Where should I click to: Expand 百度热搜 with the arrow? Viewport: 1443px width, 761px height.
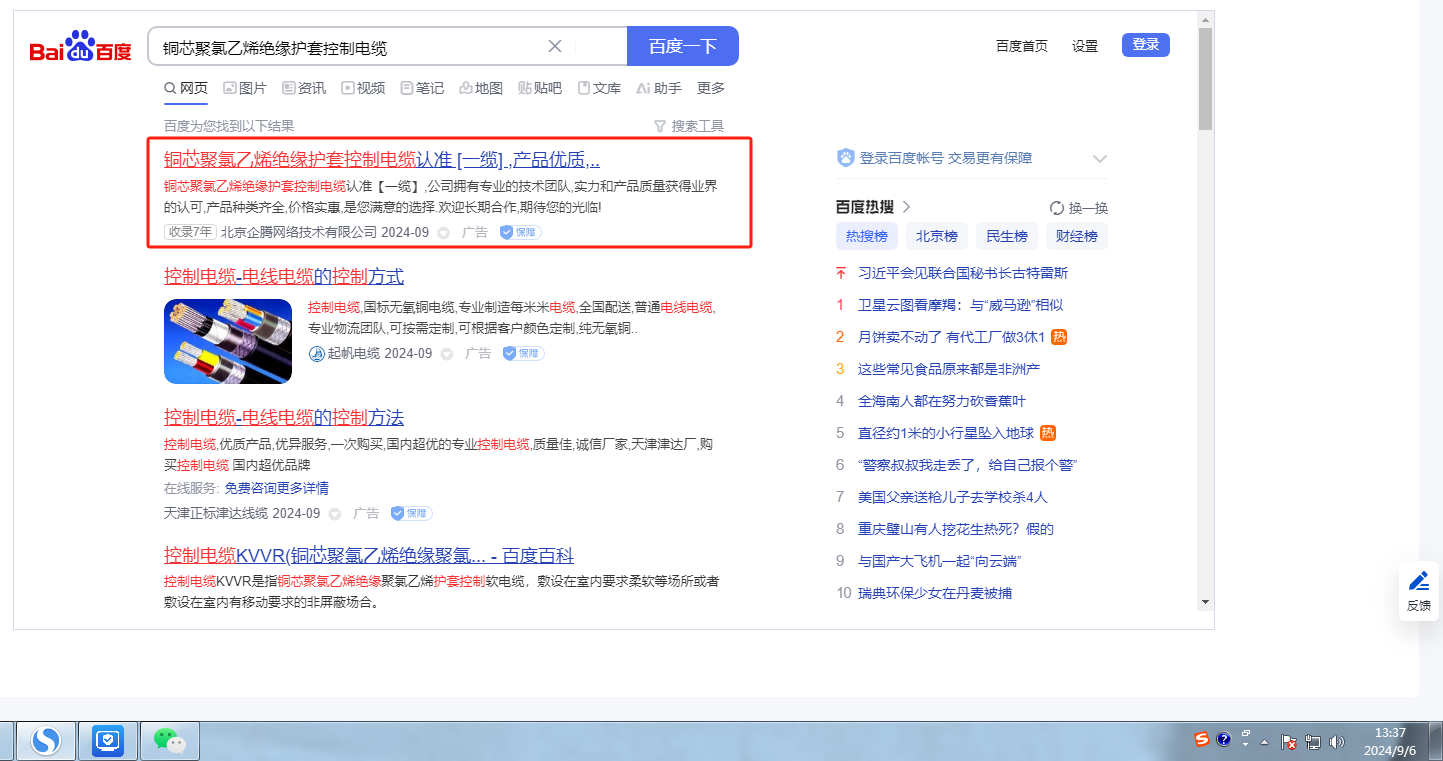point(907,207)
